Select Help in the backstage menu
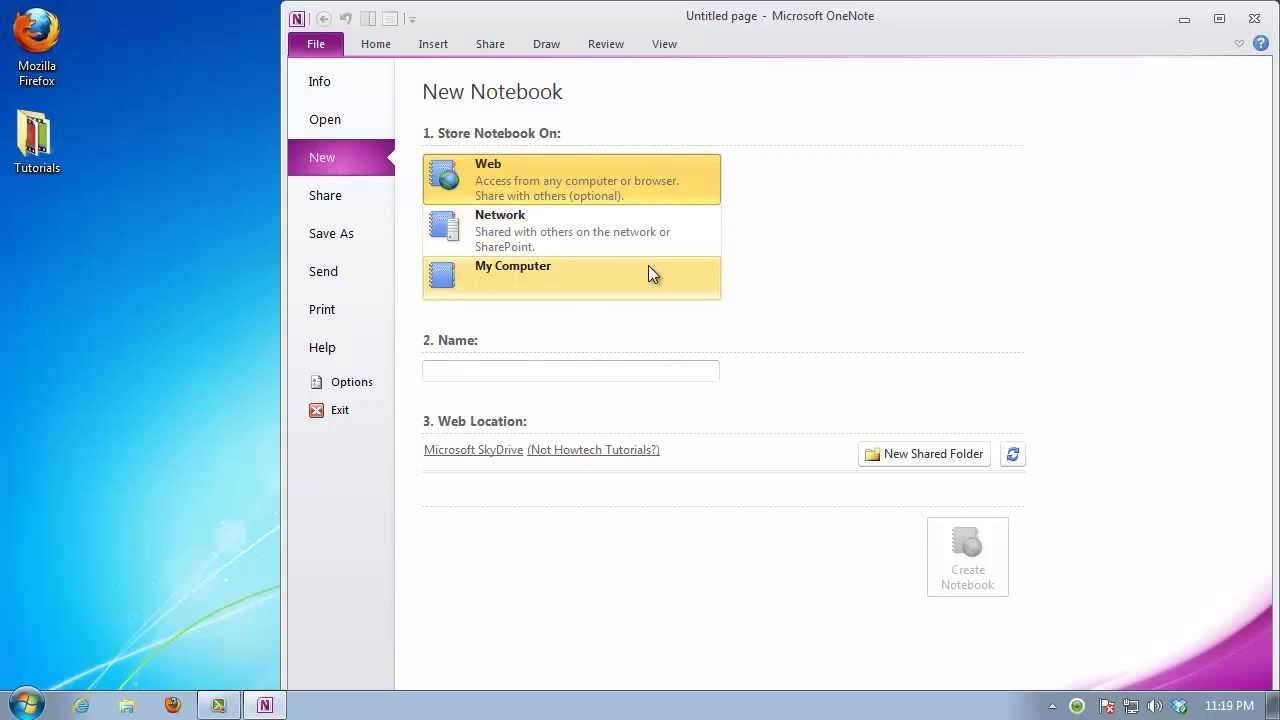1280x720 pixels. click(341, 348)
